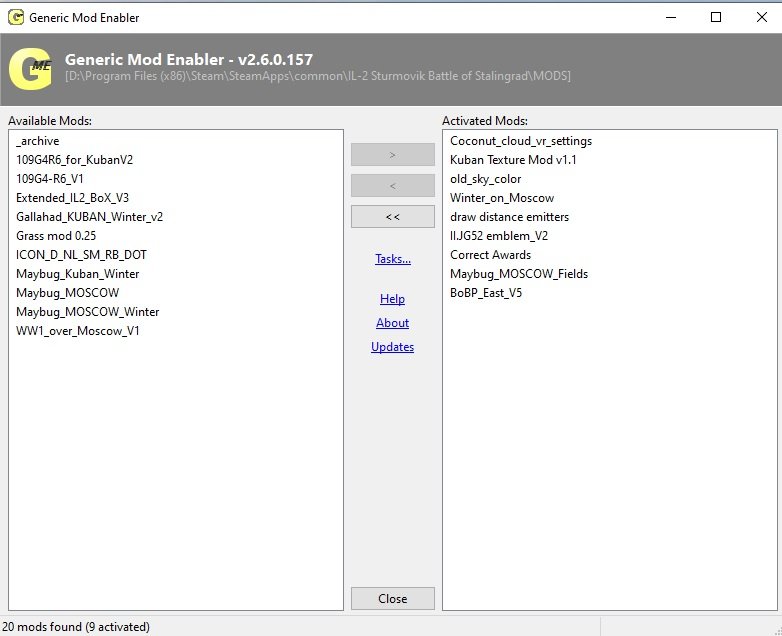Viewport: 782px width, 636px height.
Task: Close window with title bar X
Action: [762, 17]
